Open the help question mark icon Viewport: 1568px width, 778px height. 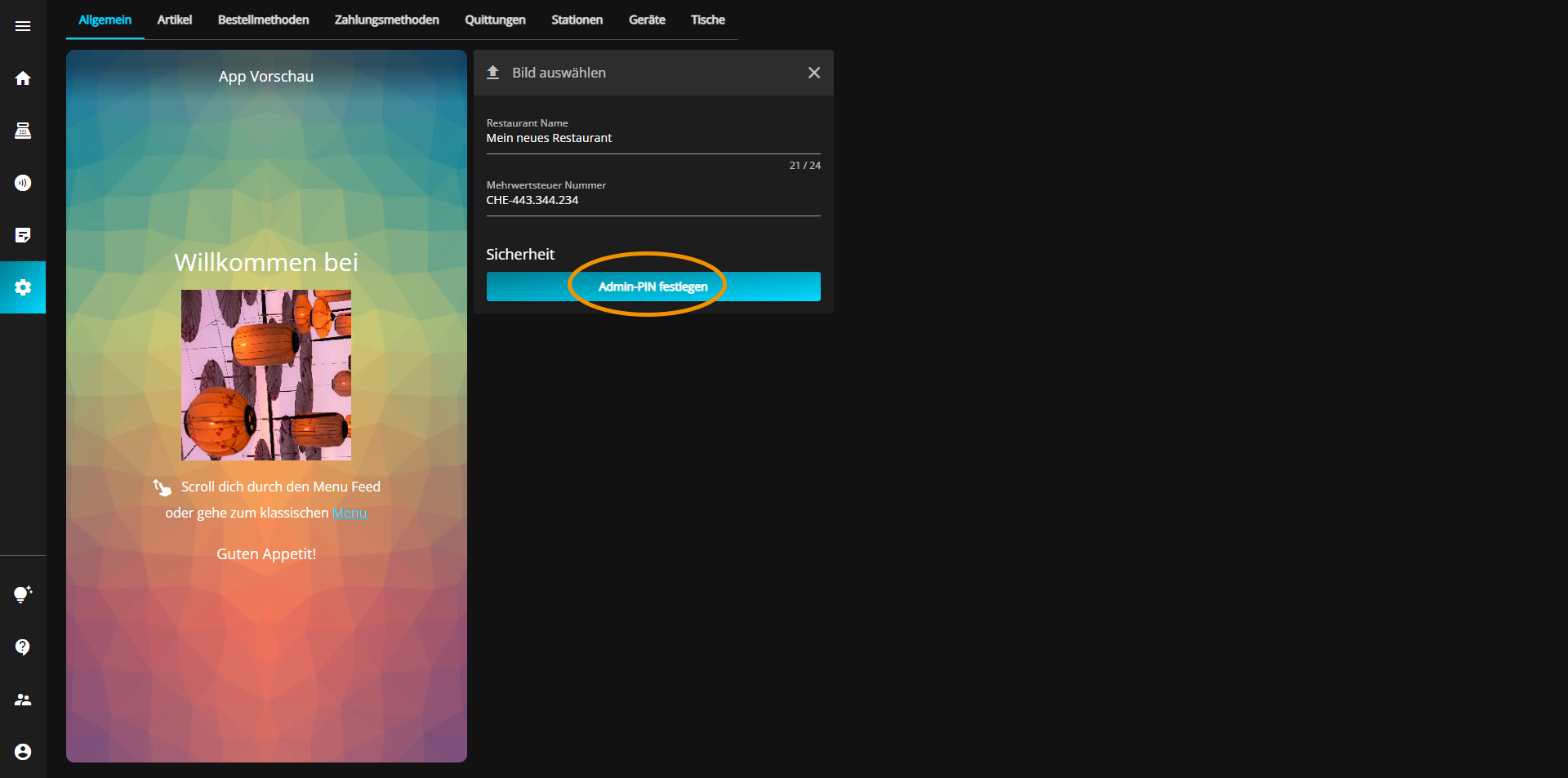coord(23,647)
